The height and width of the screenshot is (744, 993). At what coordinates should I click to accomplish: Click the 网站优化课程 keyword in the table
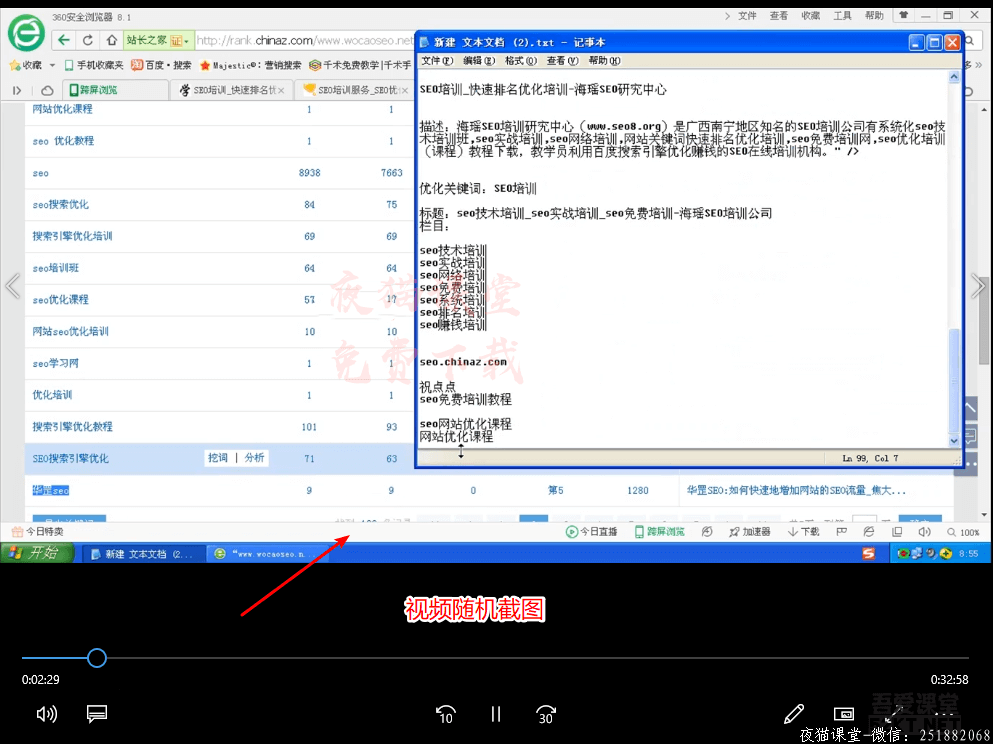[x=63, y=109]
